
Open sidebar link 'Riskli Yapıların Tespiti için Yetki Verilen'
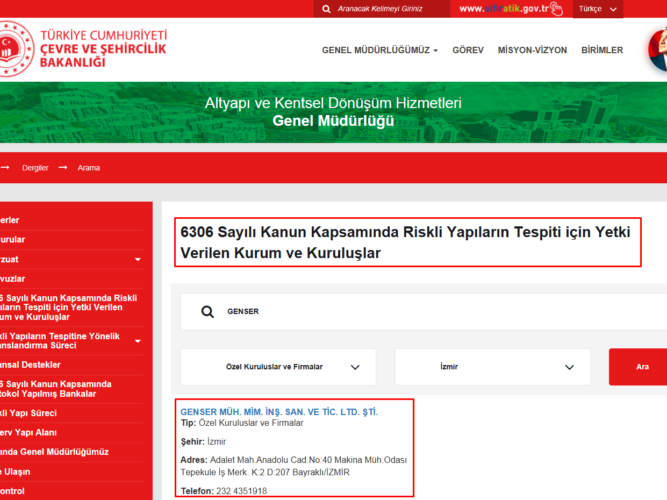point(68,307)
